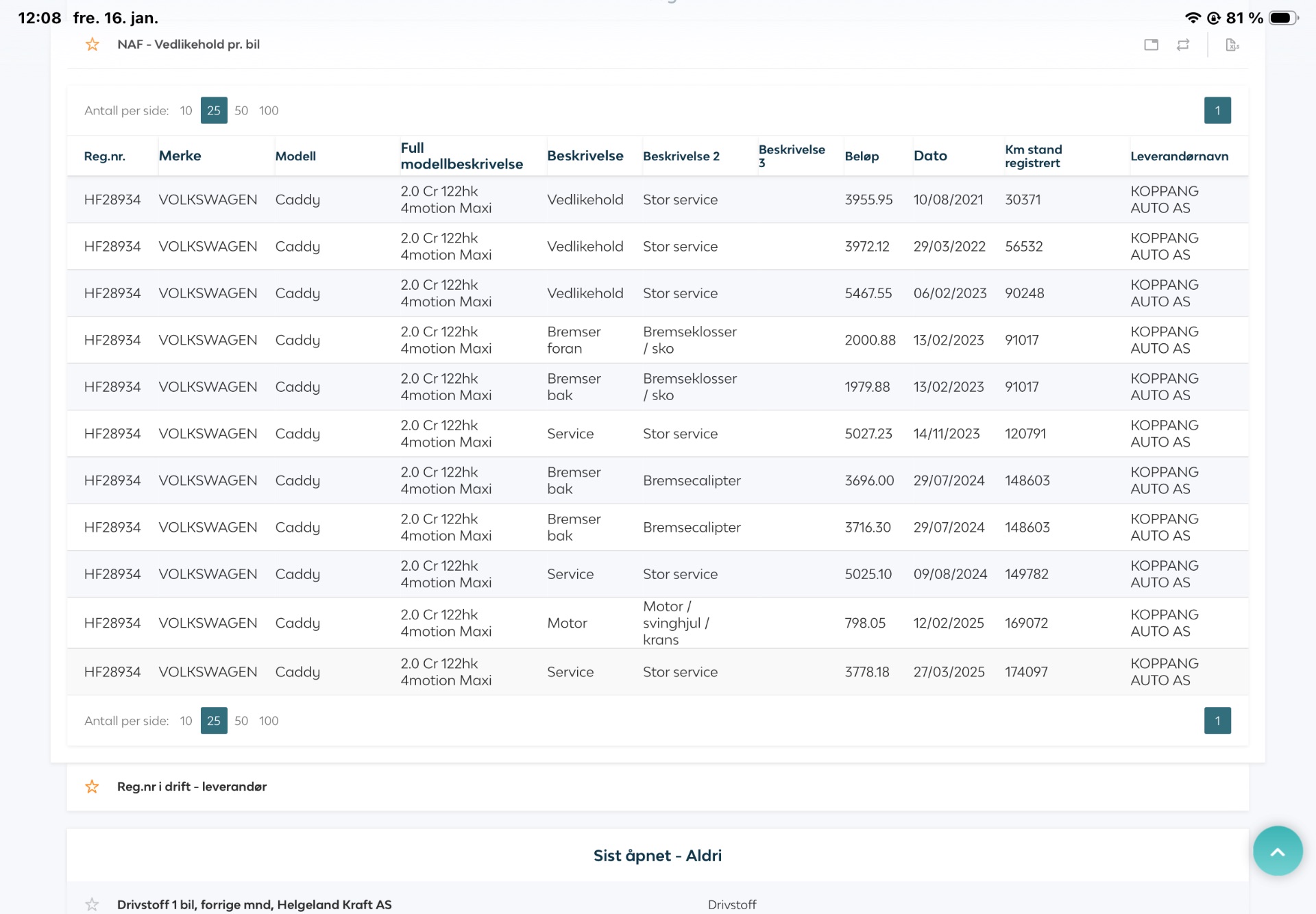1316x914 pixels.
Task: Select page 1 in bottom pagination
Action: pos(1217,721)
